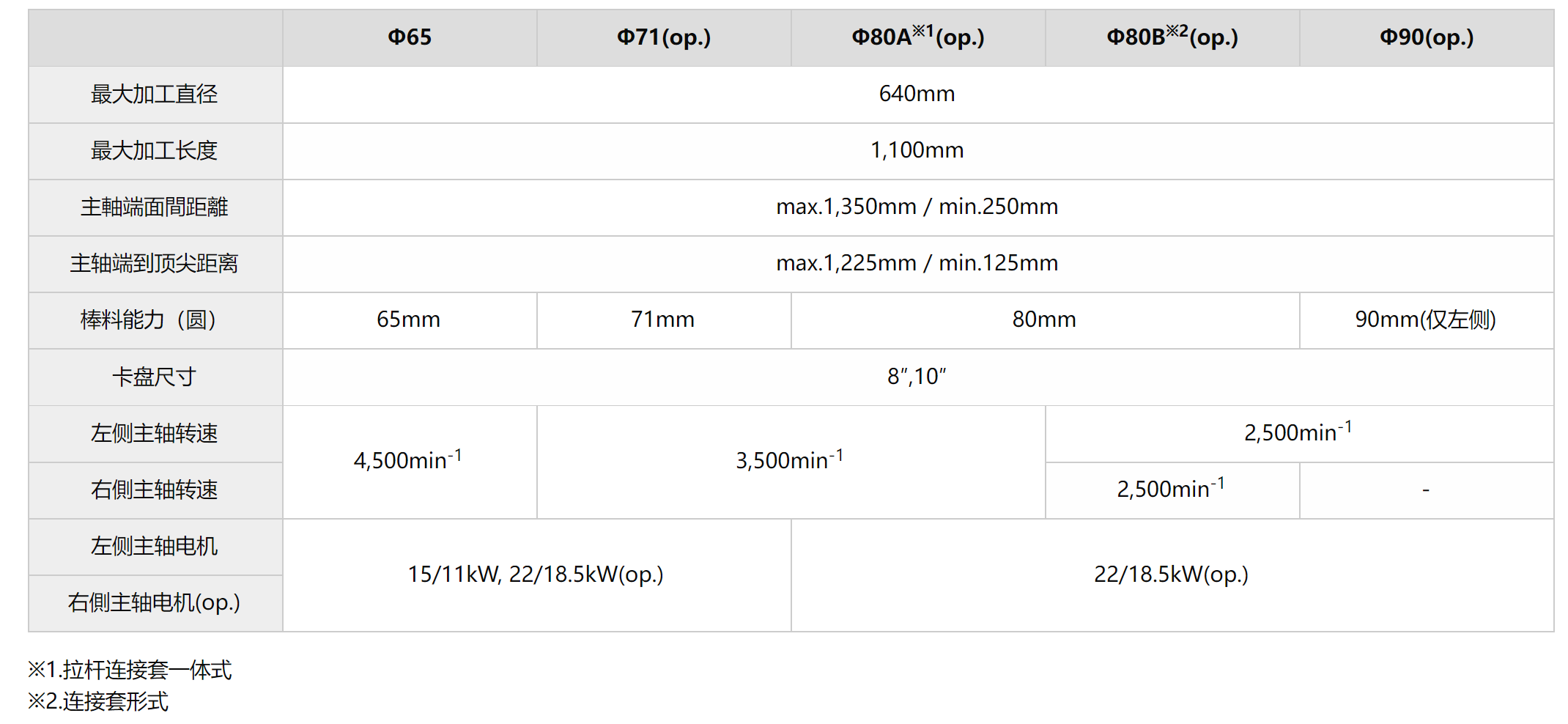
Task: Select the 右側主轴电机(op.) row label
Action: tap(155, 603)
